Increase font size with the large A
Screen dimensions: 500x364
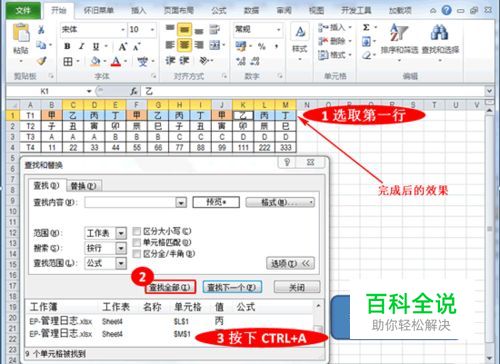[123, 46]
